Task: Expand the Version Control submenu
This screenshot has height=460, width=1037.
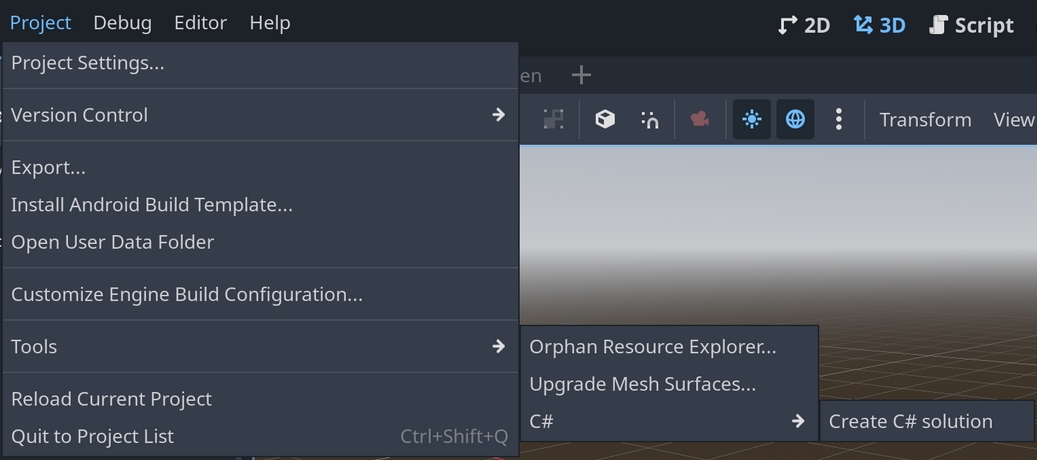Action: tap(260, 115)
